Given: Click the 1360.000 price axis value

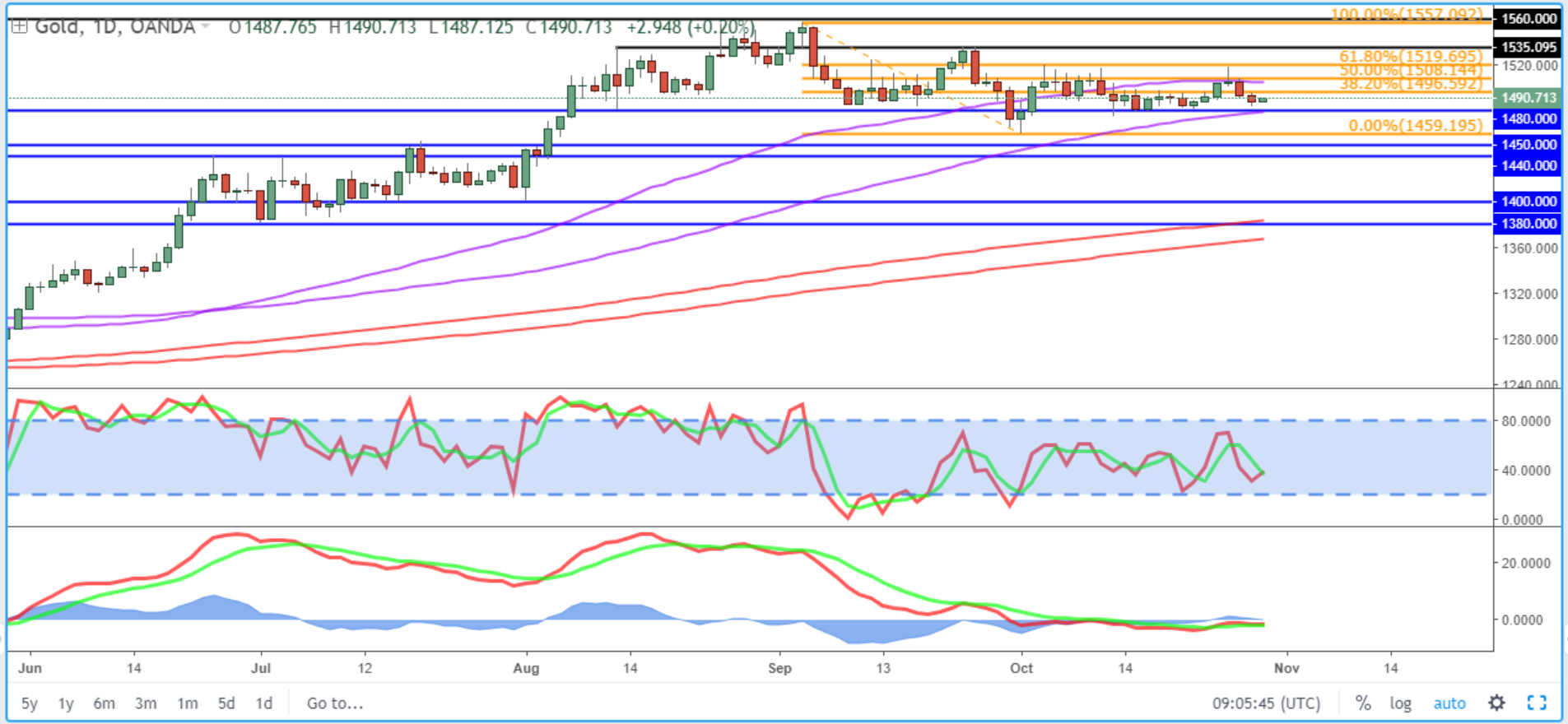Looking at the screenshot, I should click(x=1529, y=248).
